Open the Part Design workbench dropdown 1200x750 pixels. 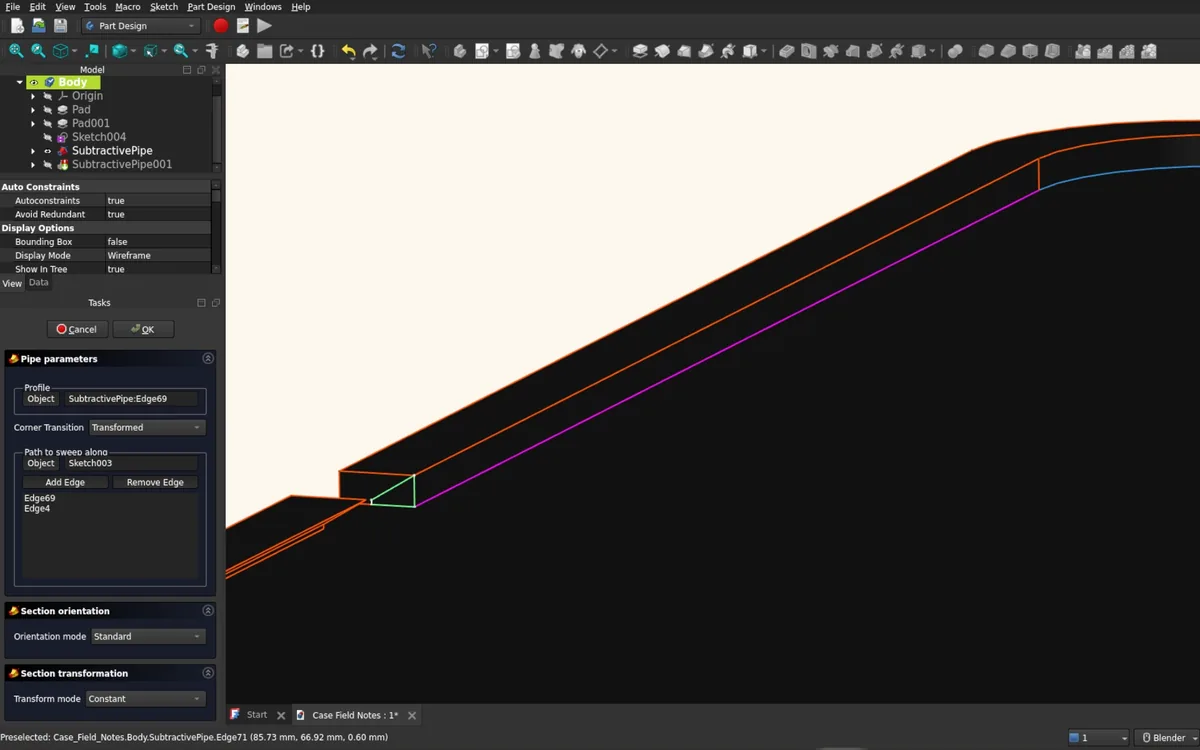[x=141, y=26]
